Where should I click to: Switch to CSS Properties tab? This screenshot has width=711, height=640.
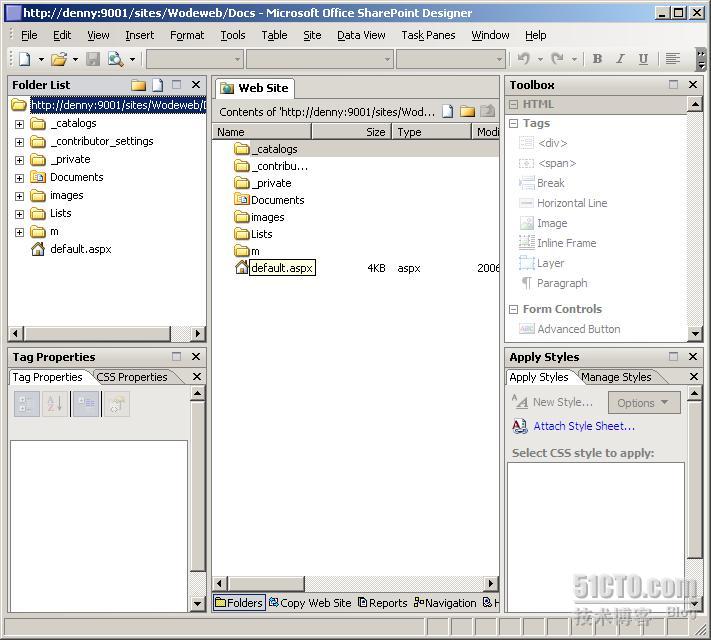point(132,377)
